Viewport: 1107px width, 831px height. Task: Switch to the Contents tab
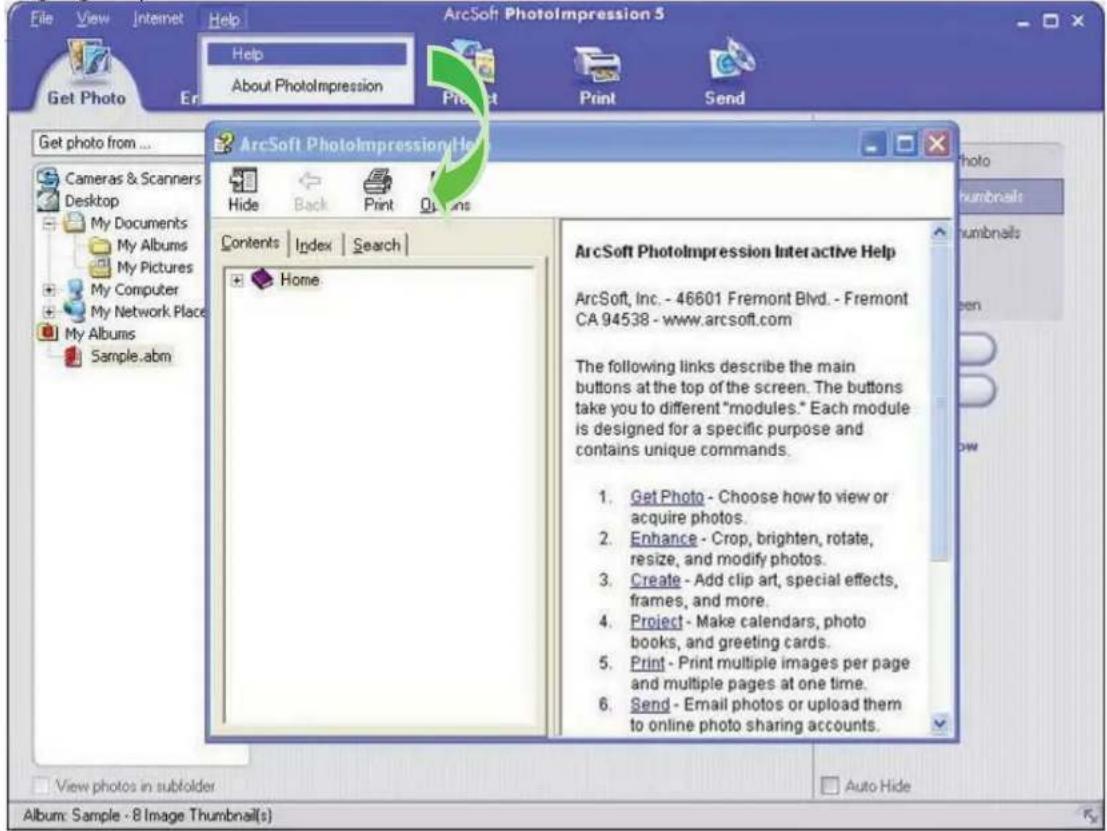[251, 243]
